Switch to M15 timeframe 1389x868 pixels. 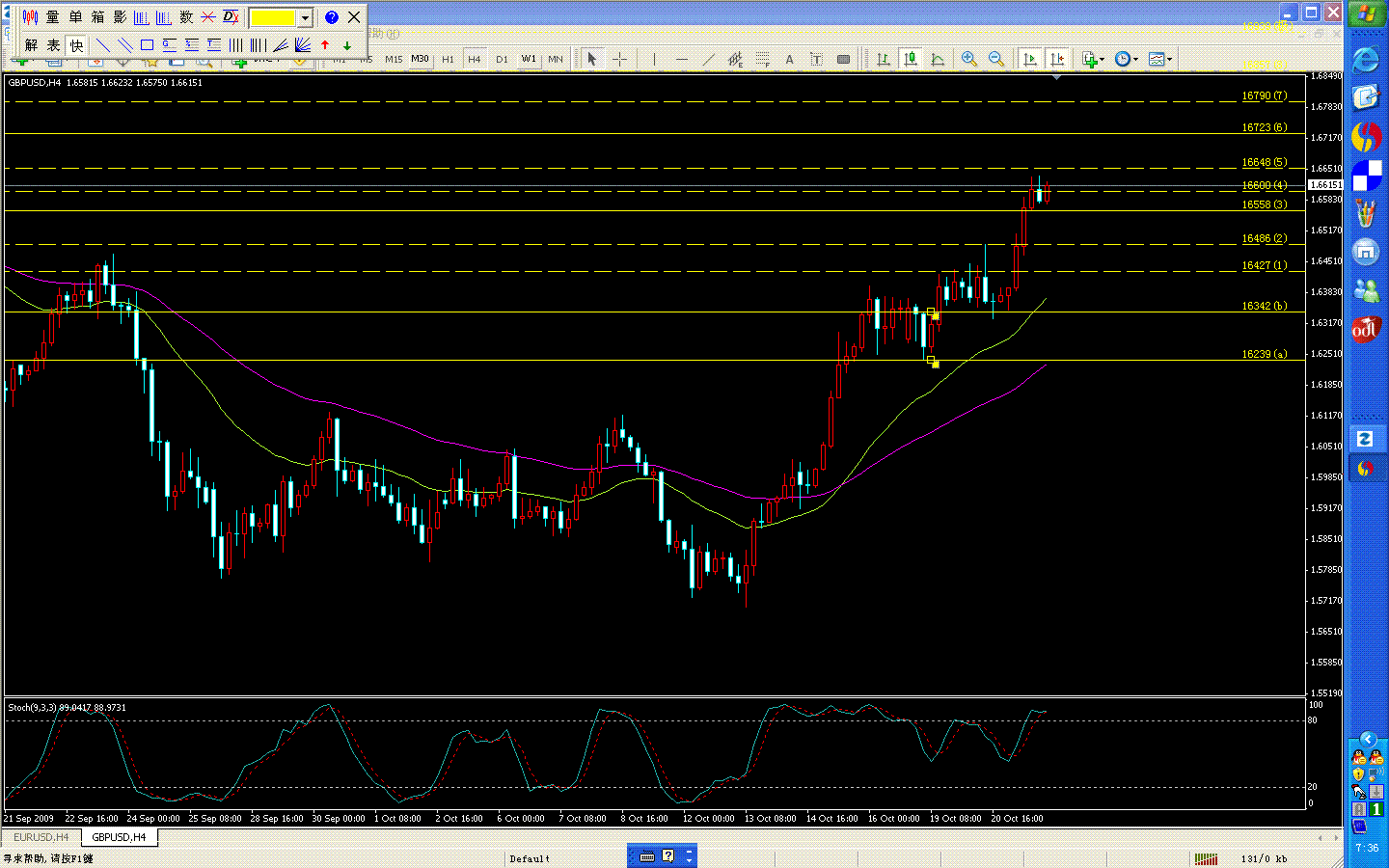click(x=394, y=59)
